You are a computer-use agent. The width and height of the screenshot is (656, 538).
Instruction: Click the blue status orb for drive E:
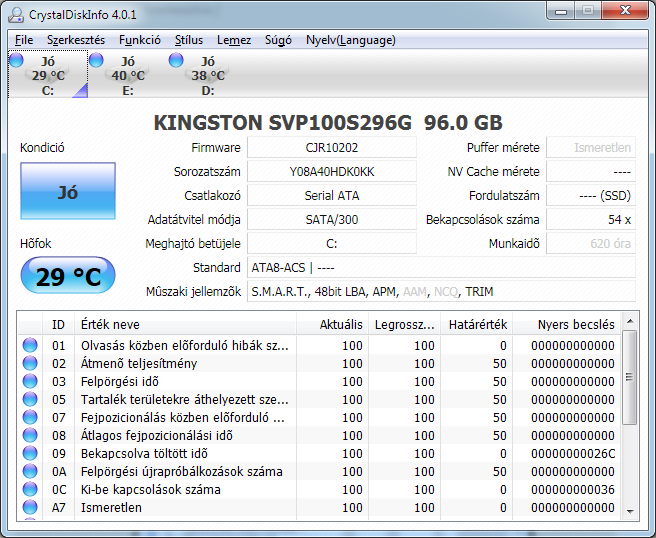pyautogui.click(x=96, y=61)
